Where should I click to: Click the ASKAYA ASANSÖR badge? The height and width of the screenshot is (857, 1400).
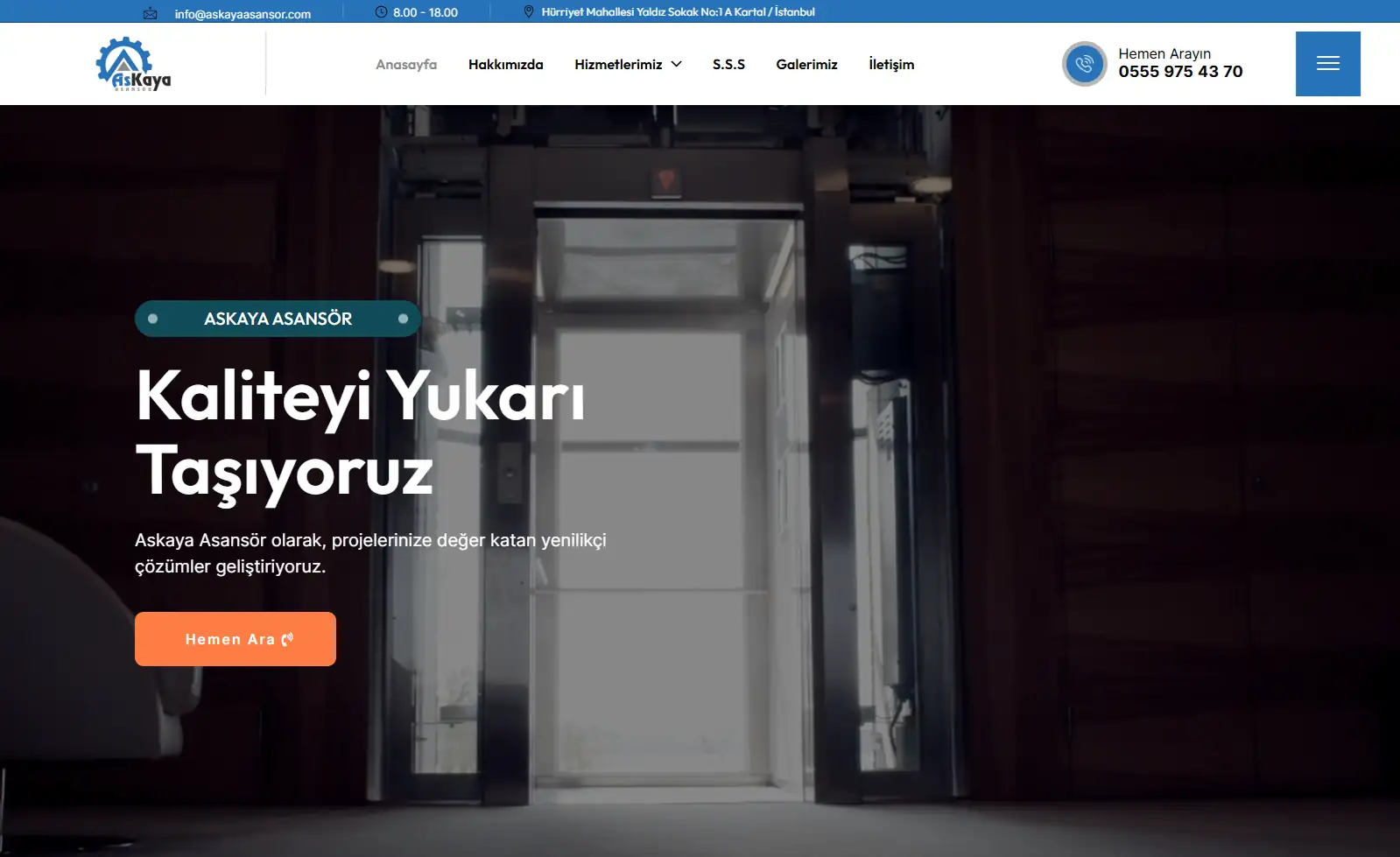[278, 319]
